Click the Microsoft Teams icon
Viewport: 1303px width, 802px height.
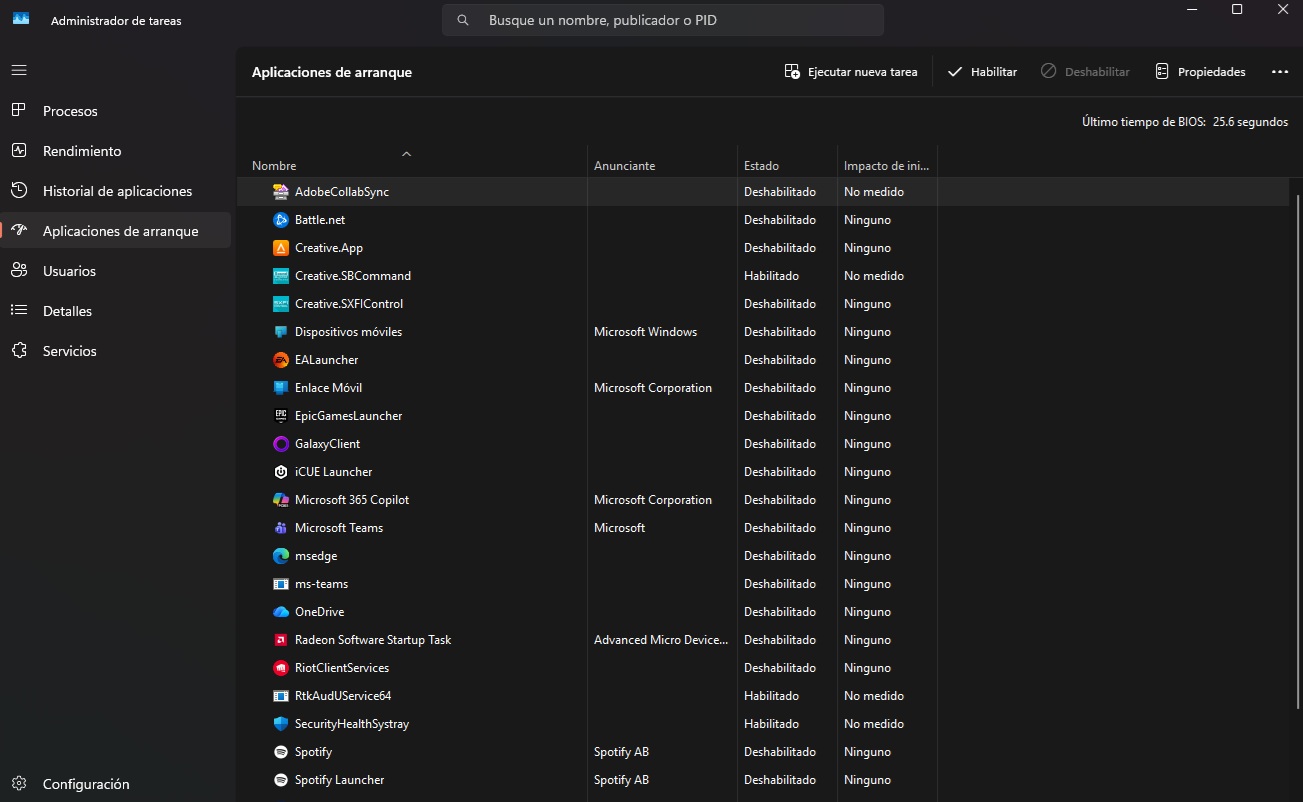pos(280,527)
